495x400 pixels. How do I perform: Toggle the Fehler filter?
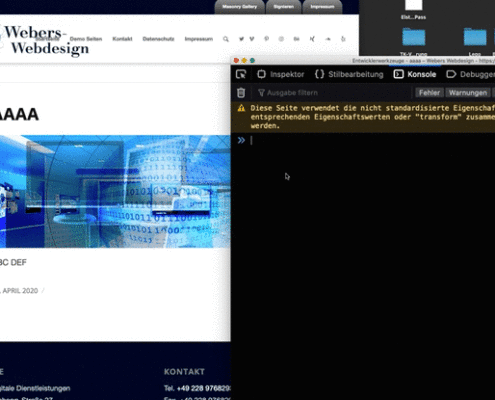[x=429, y=93]
